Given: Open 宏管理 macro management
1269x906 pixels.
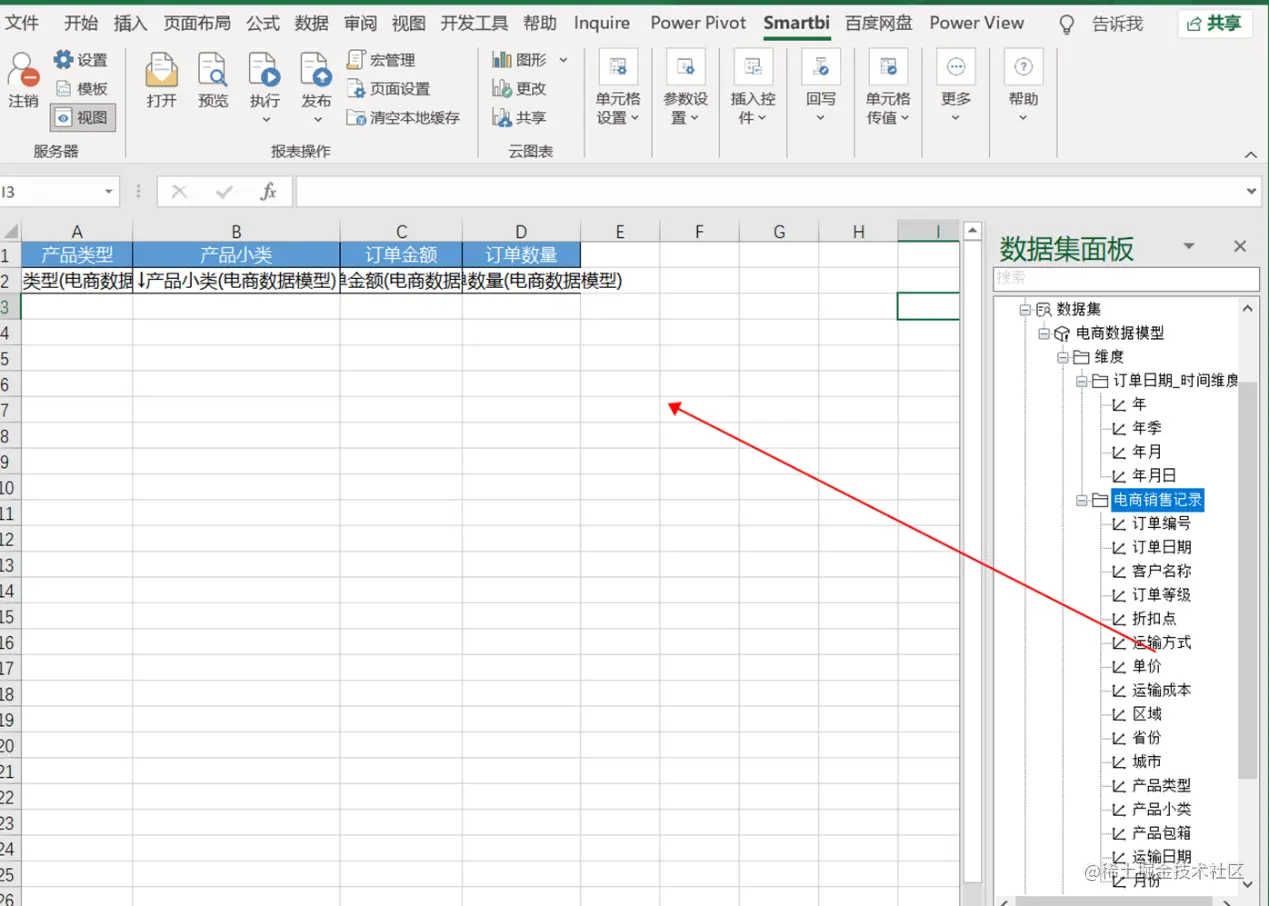Looking at the screenshot, I should point(381,60).
